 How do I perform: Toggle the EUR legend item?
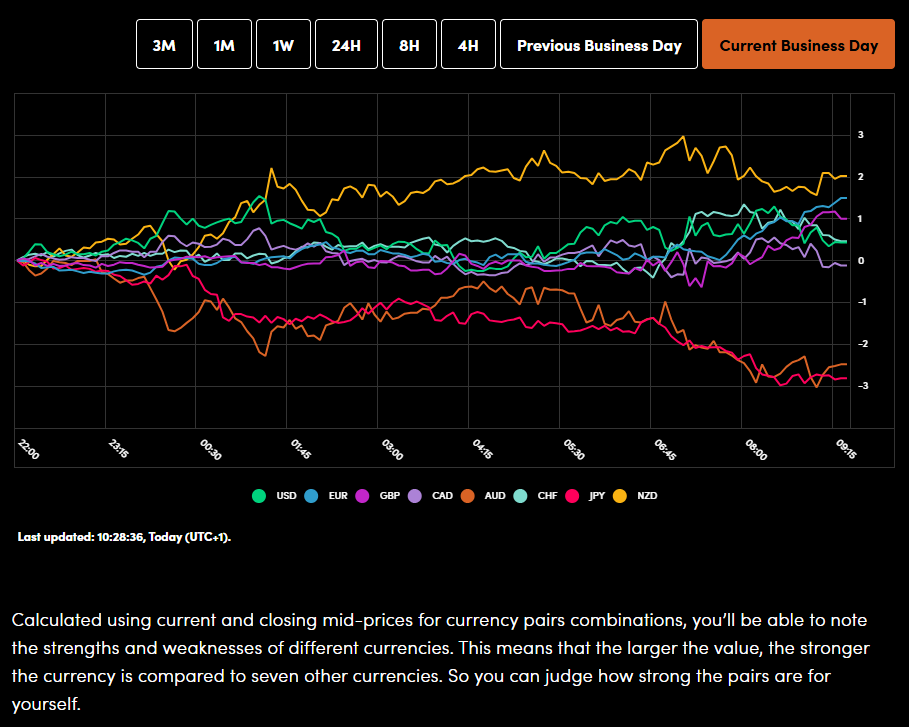click(x=326, y=495)
